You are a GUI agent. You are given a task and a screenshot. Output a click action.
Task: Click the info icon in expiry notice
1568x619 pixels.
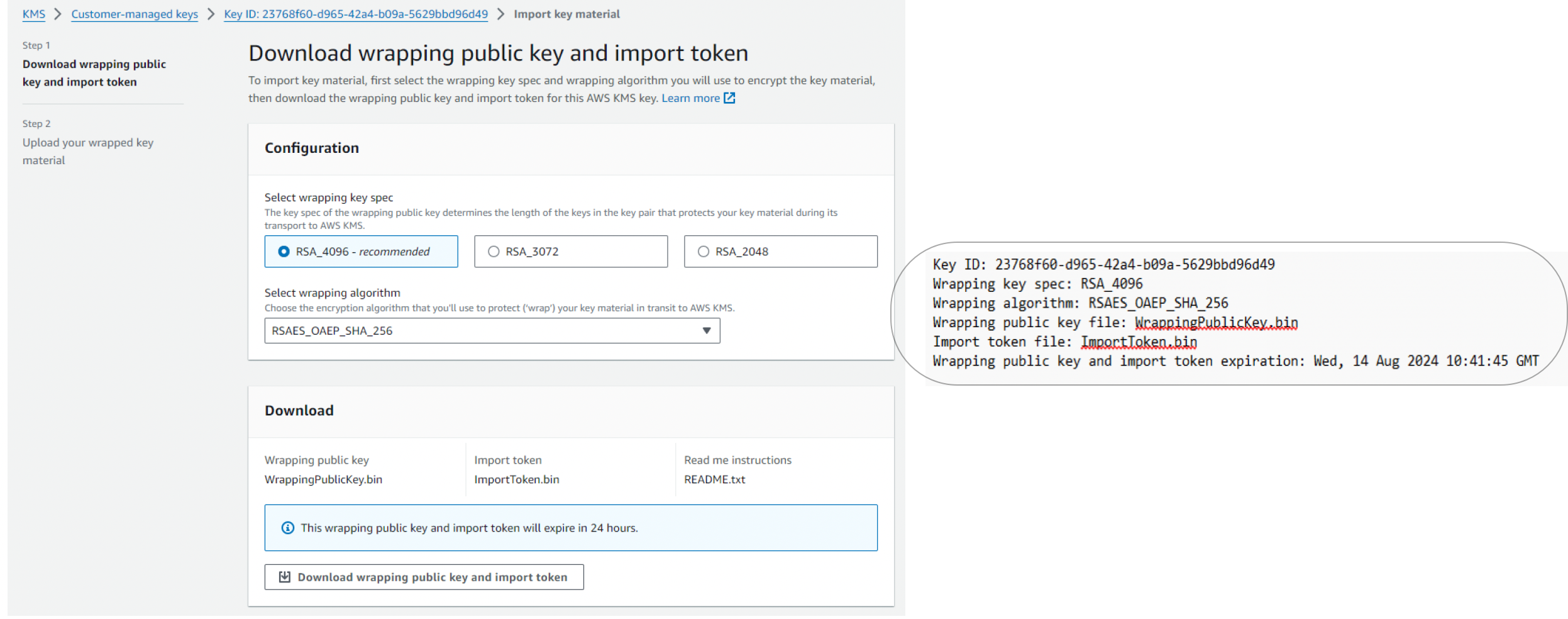click(x=288, y=528)
